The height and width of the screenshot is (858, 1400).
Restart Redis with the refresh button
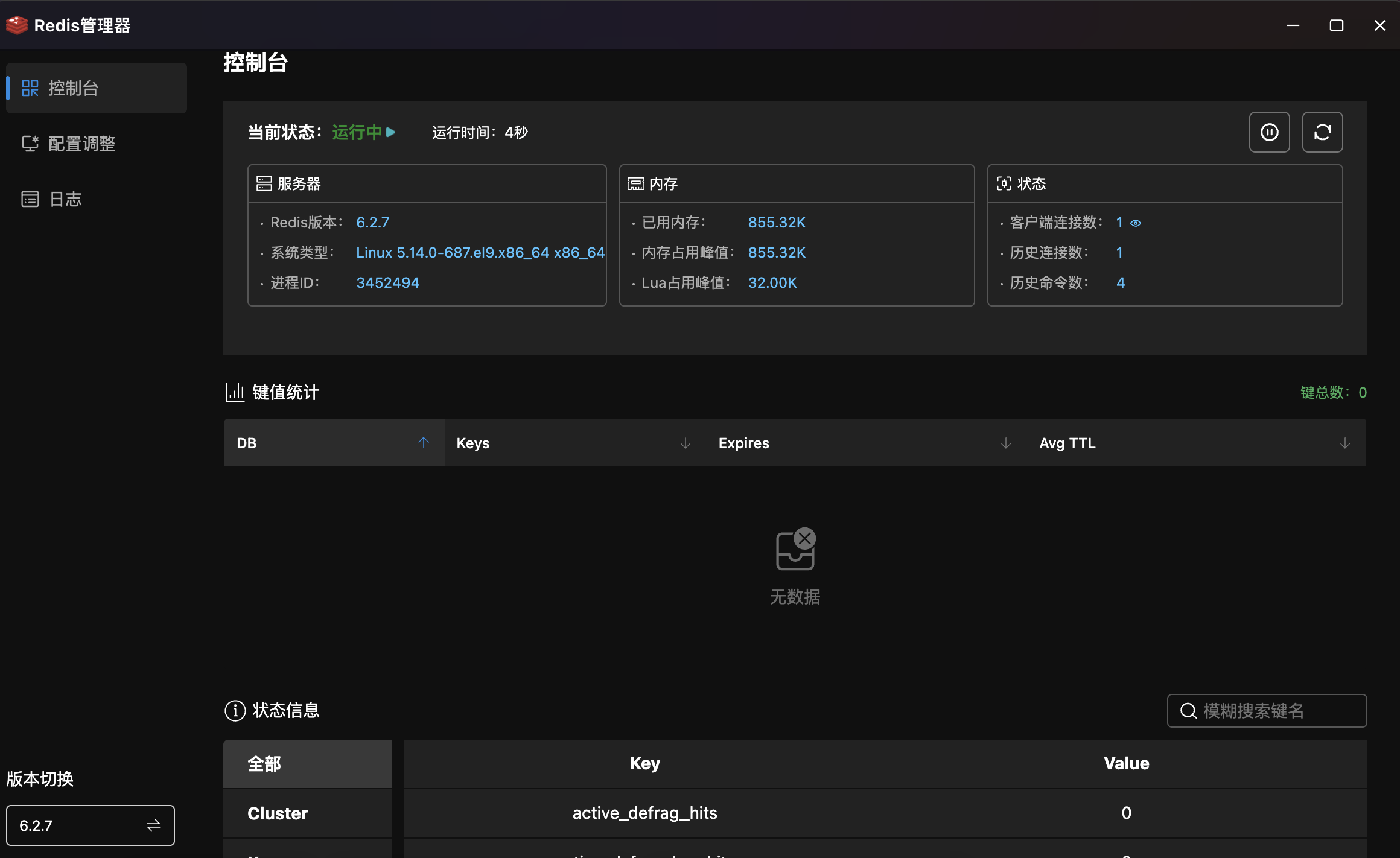pyautogui.click(x=1323, y=132)
